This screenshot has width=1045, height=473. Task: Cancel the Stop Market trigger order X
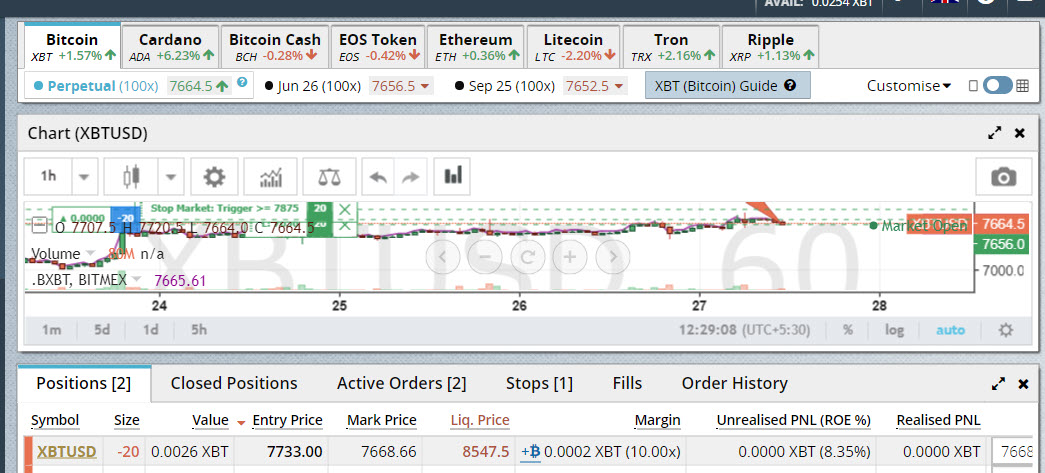point(345,209)
